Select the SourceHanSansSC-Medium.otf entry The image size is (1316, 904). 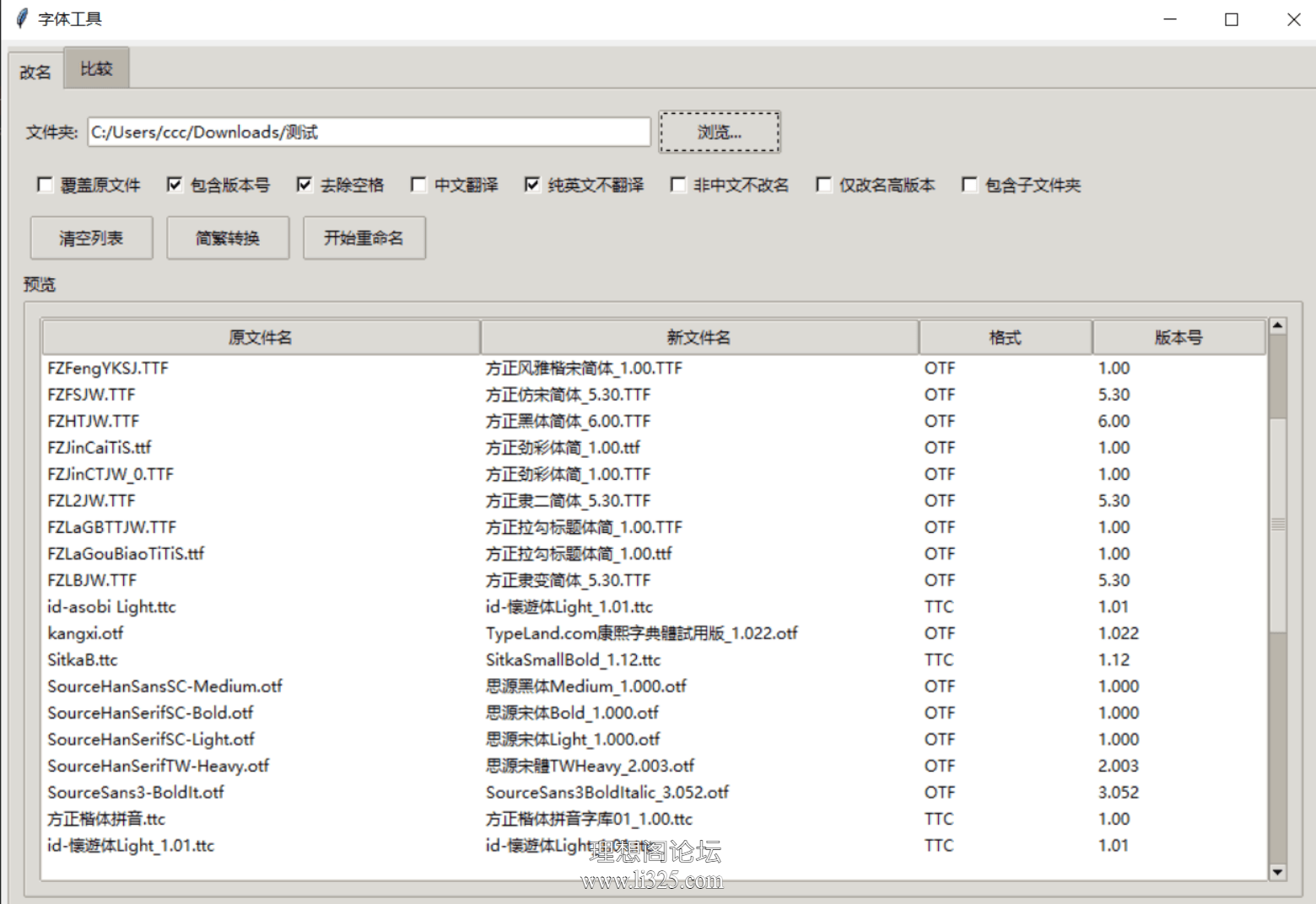pos(165,686)
